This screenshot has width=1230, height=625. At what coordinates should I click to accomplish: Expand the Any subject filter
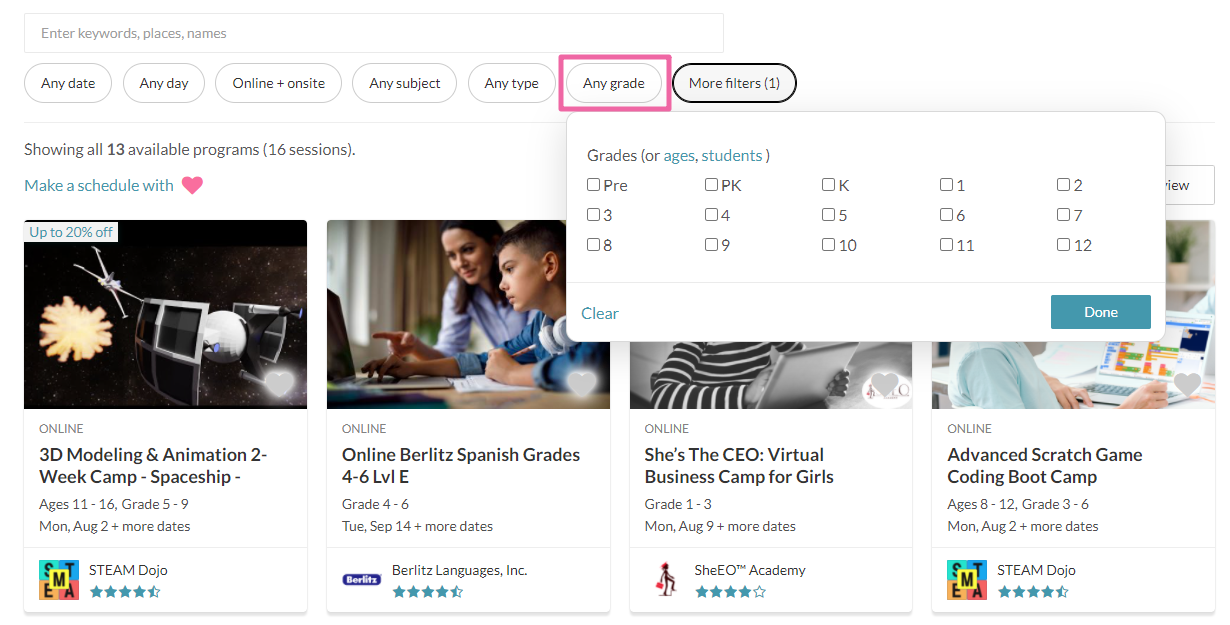point(404,83)
